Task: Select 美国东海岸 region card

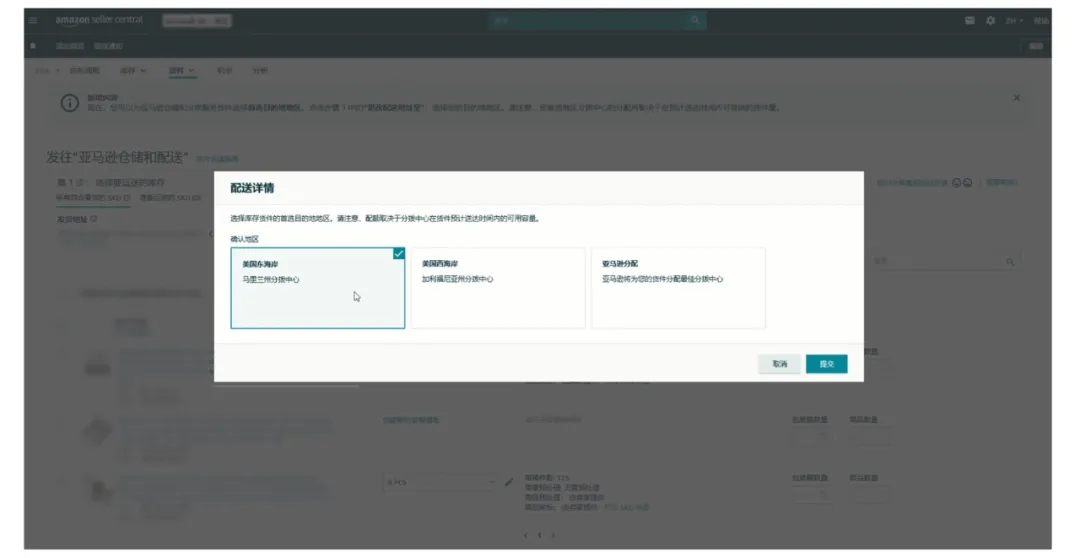Action: coord(317,288)
